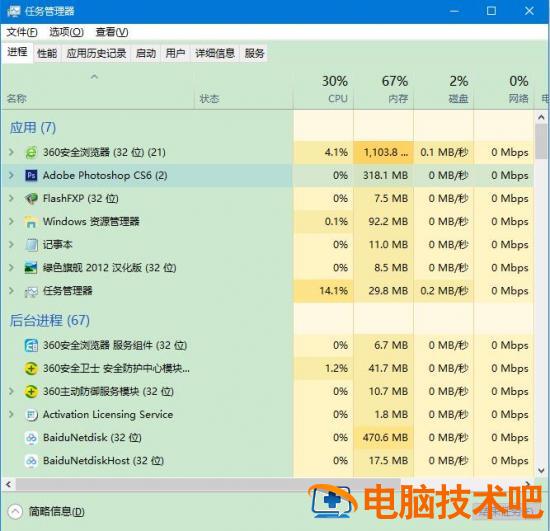Viewport: 550px width, 531px height.
Task: Open the 文件(F) menu
Action: (22, 32)
